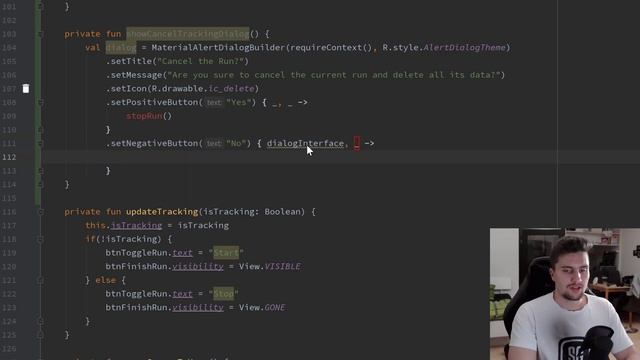640x360 pixels.
Task: Collapse the setNegativeButton lambda fold marker
Action: 40,143
